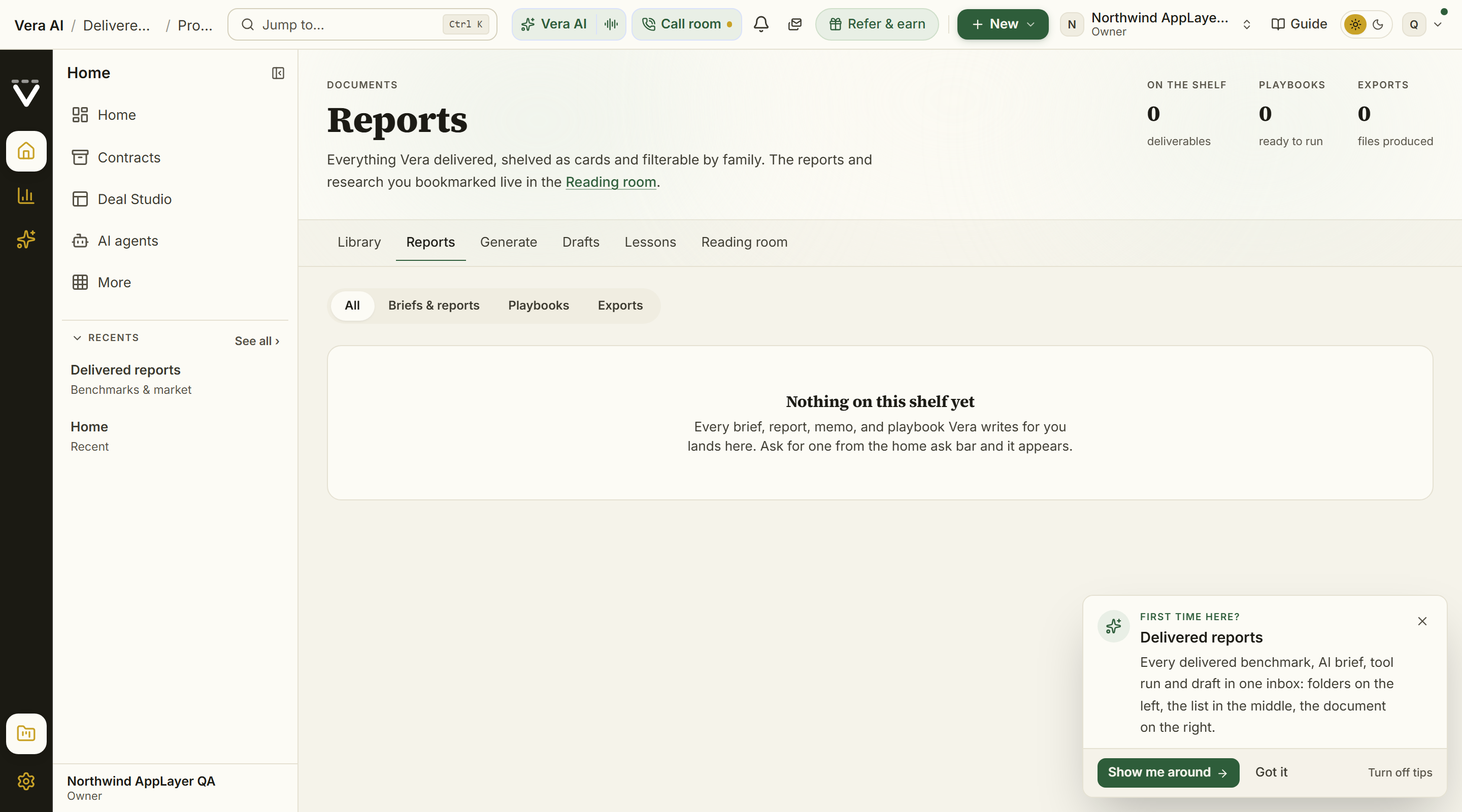Screen dimensions: 1462x812
Task: Click the 'Nothing on this shelf yet' heading
Action: point(880,402)
